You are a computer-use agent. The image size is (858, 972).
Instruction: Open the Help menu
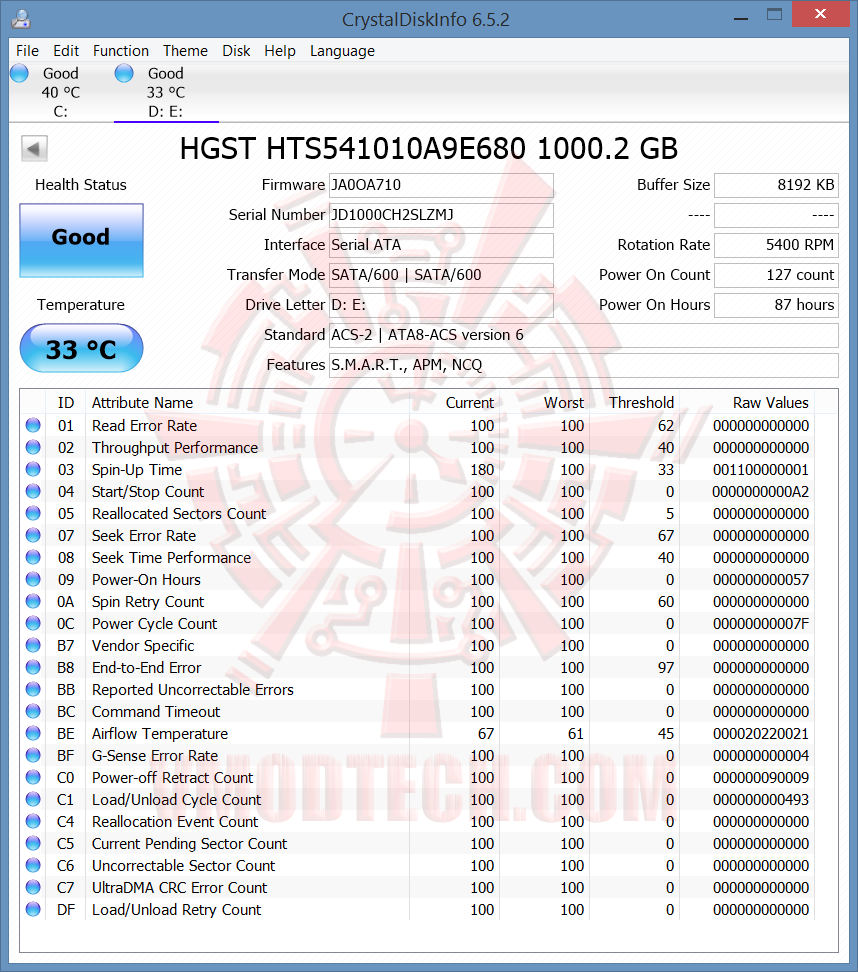(280, 51)
